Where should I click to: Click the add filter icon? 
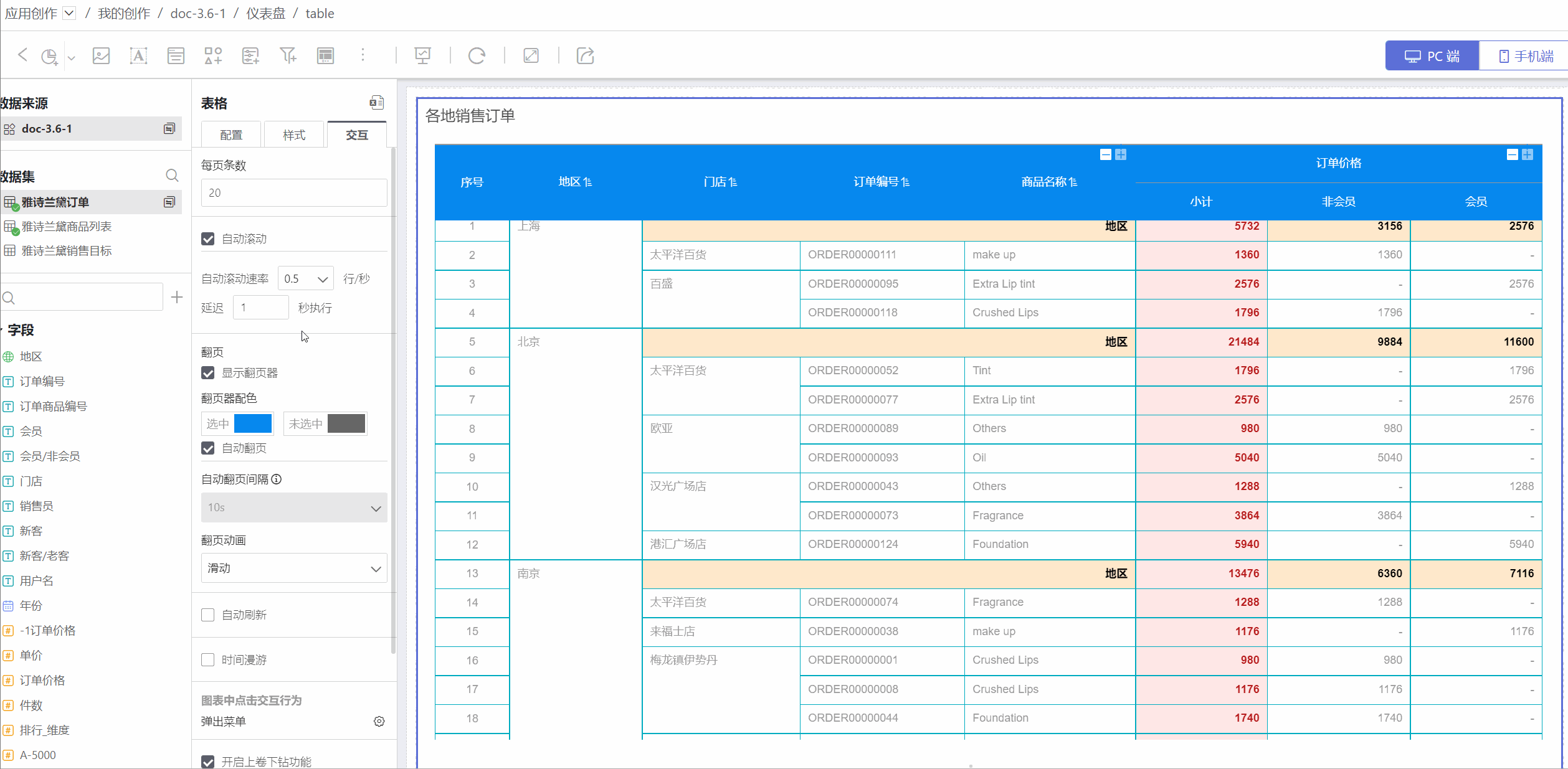pos(288,56)
